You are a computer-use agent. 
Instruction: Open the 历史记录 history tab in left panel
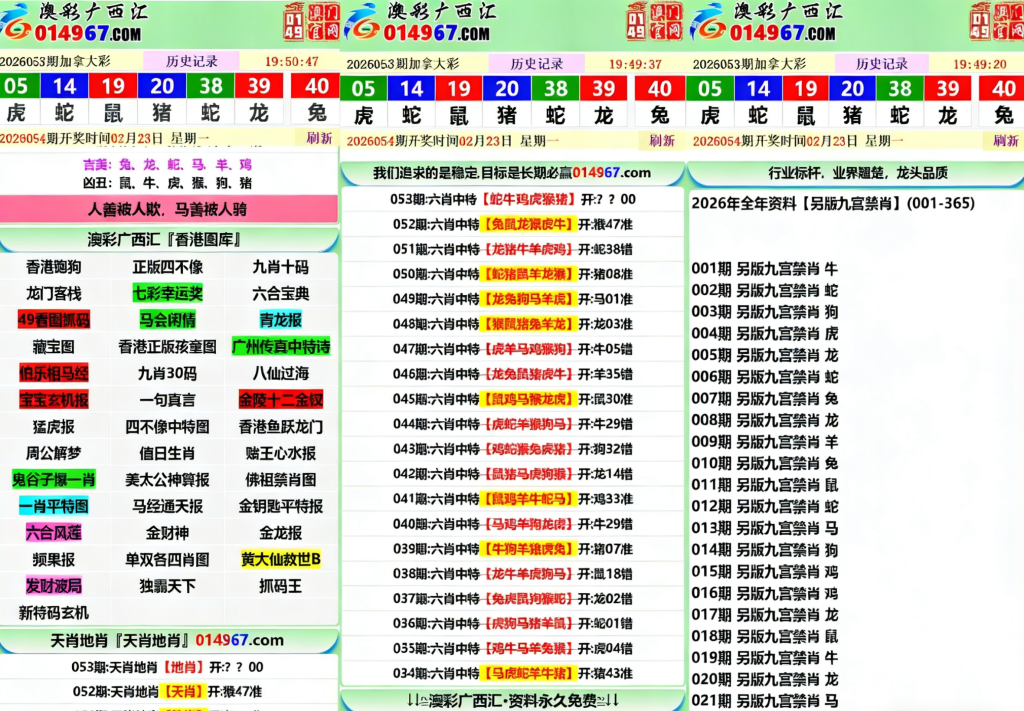(192, 60)
